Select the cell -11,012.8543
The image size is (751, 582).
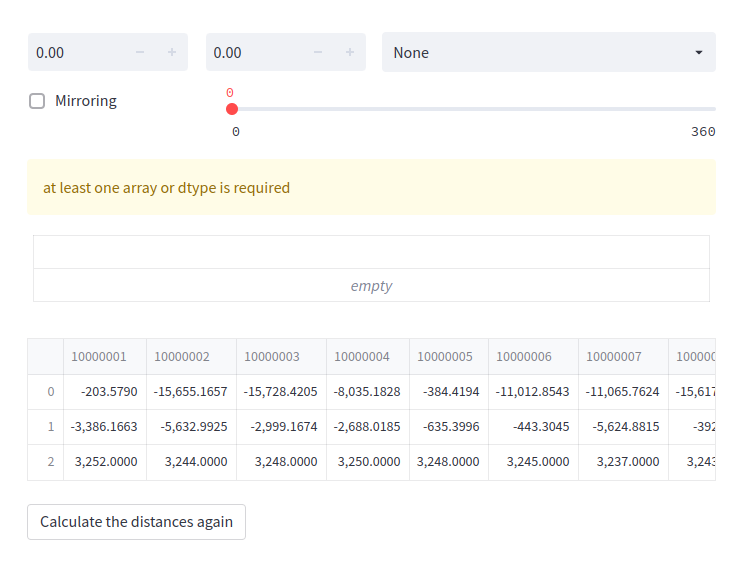pos(534,392)
